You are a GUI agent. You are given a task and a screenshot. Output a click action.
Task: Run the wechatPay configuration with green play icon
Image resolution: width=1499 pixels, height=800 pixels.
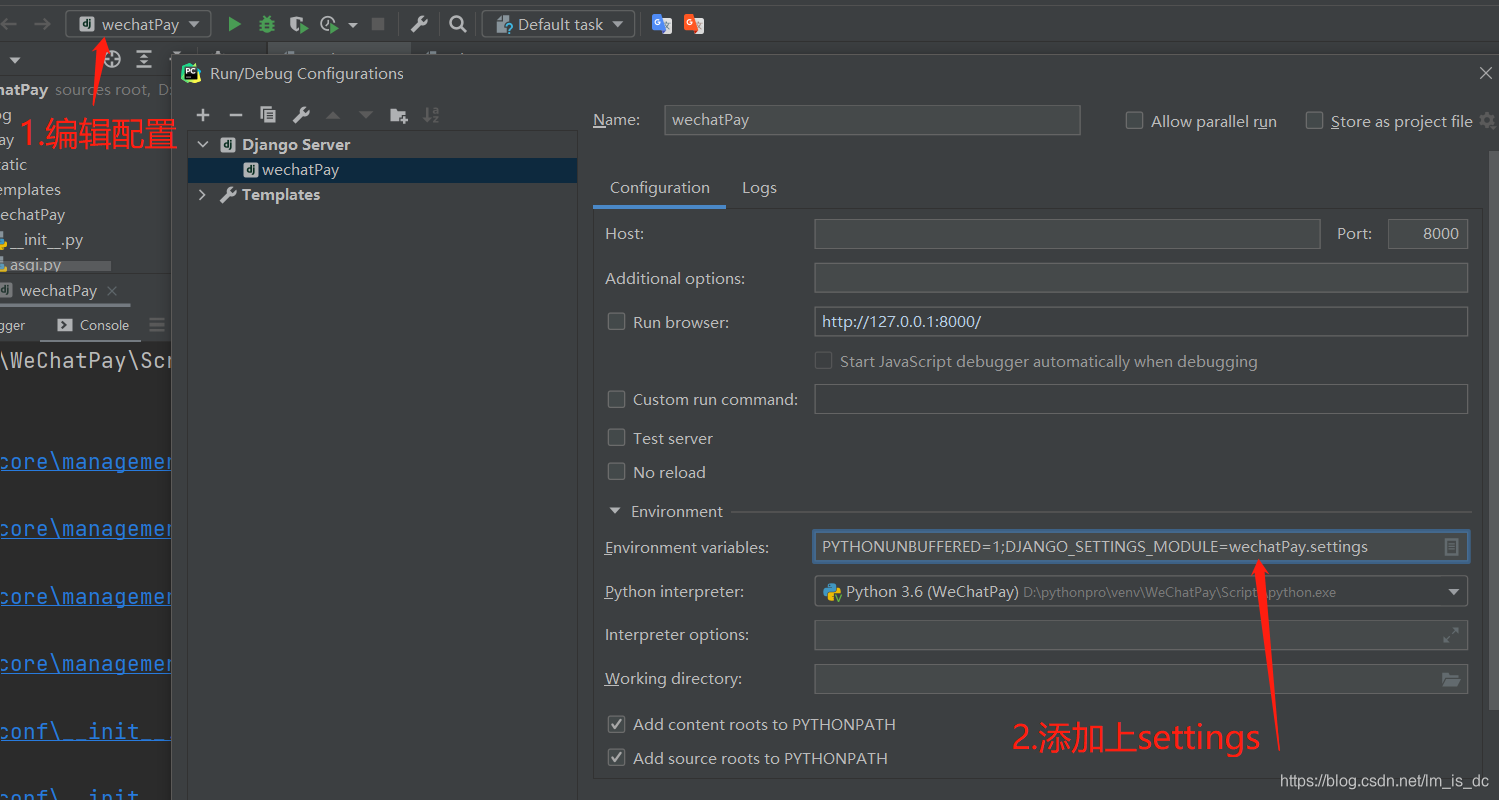234,24
